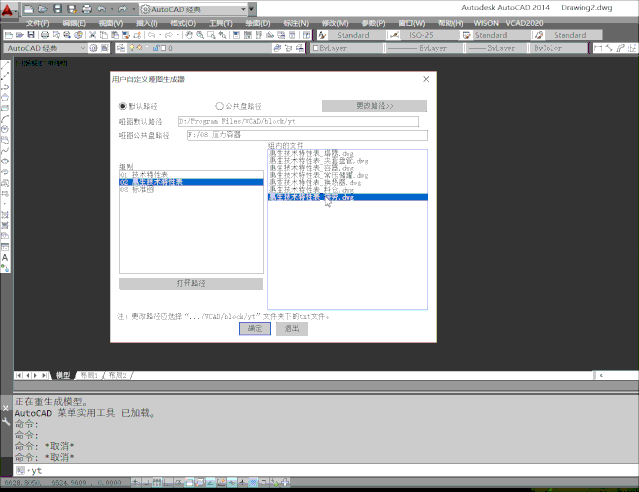Open the ByLayer lineweight dropdown
Image resolution: width=639 pixels, height=492 pixels.
pos(496,48)
